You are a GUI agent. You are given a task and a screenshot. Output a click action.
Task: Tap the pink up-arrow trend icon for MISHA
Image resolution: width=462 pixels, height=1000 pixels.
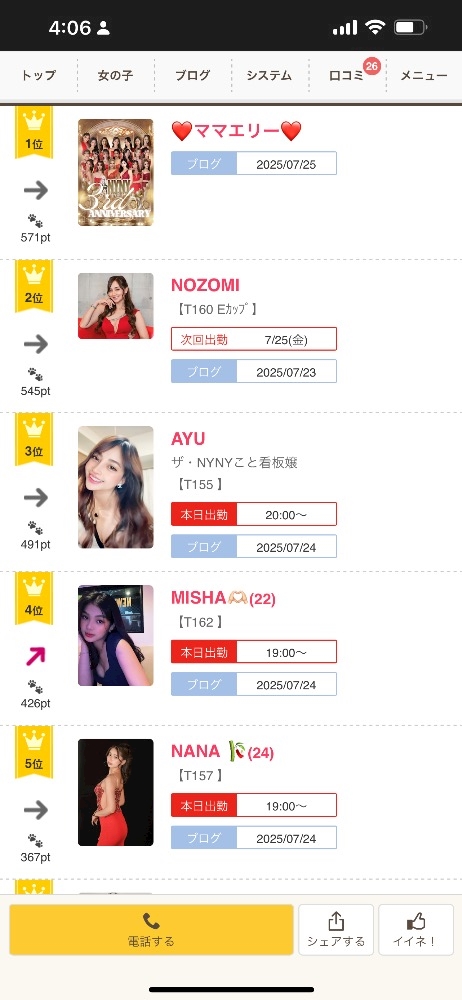35,656
